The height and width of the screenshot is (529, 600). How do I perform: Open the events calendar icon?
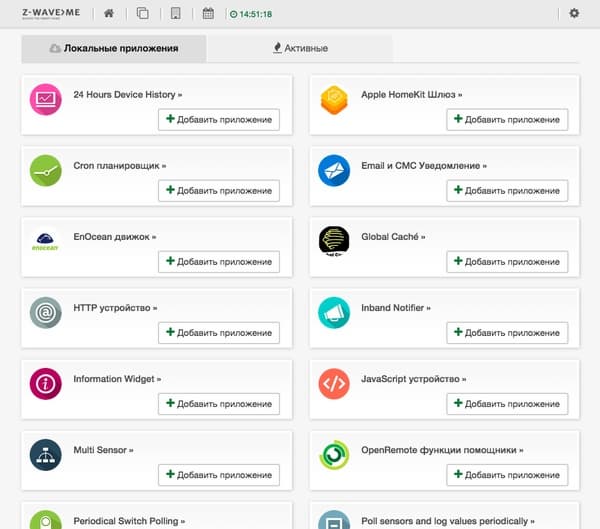[208, 13]
